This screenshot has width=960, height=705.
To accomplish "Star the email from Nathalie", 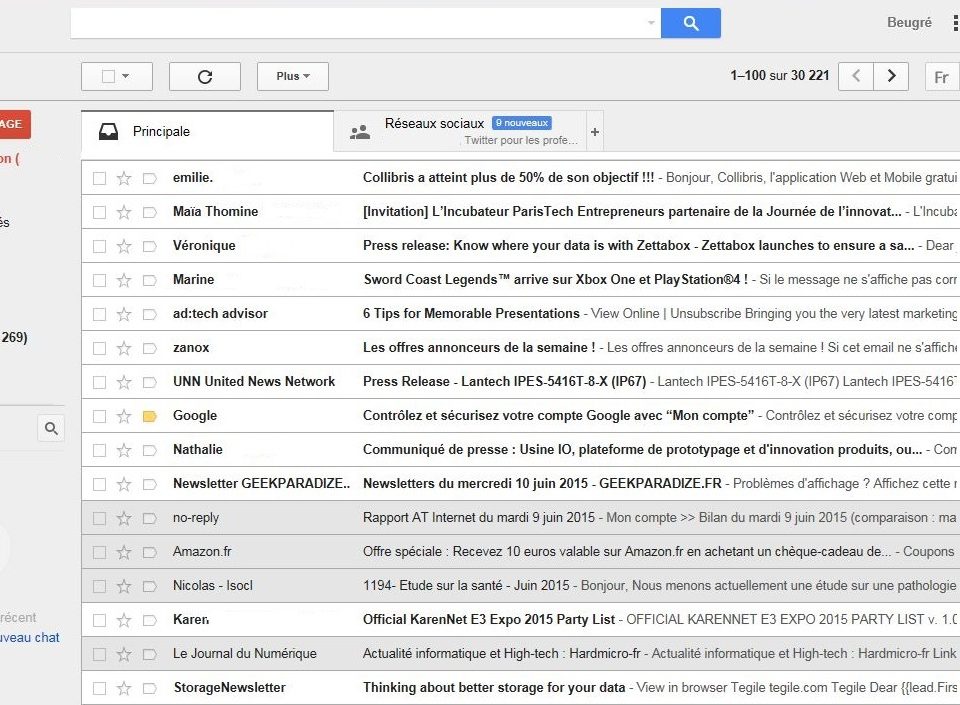I will (x=124, y=450).
